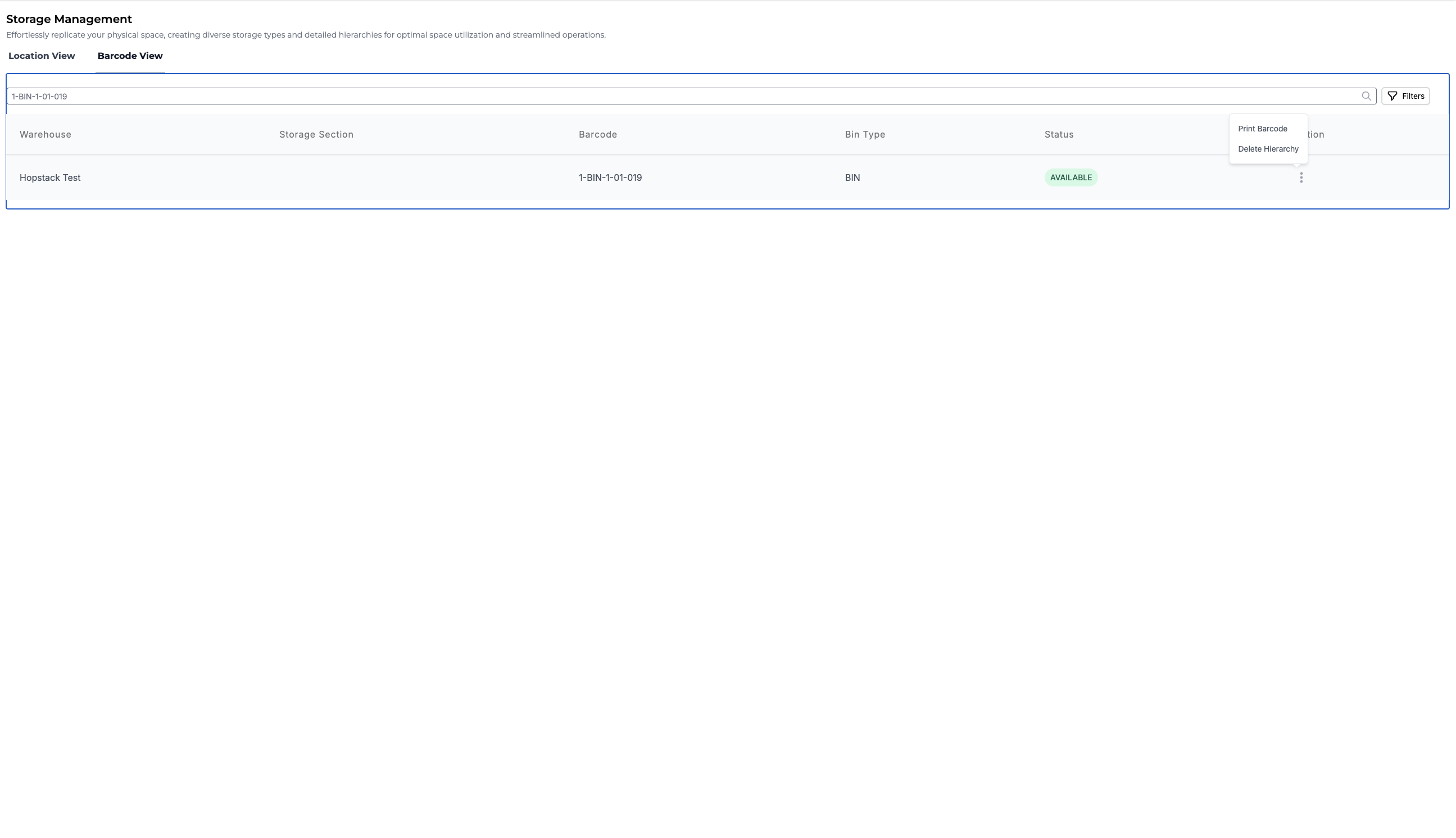Image resolution: width=1456 pixels, height=838 pixels.
Task: Select Print Barcode from the popup menu
Action: [x=1262, y=129]
